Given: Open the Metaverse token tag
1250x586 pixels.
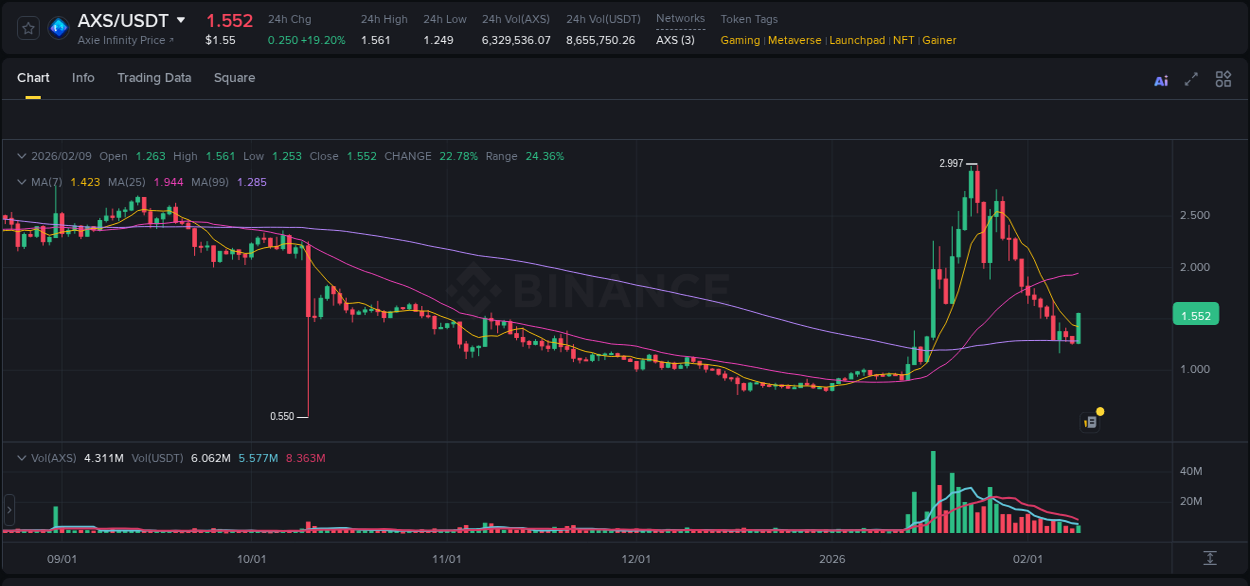Looking at the screenshot, I should coord(794,40).
